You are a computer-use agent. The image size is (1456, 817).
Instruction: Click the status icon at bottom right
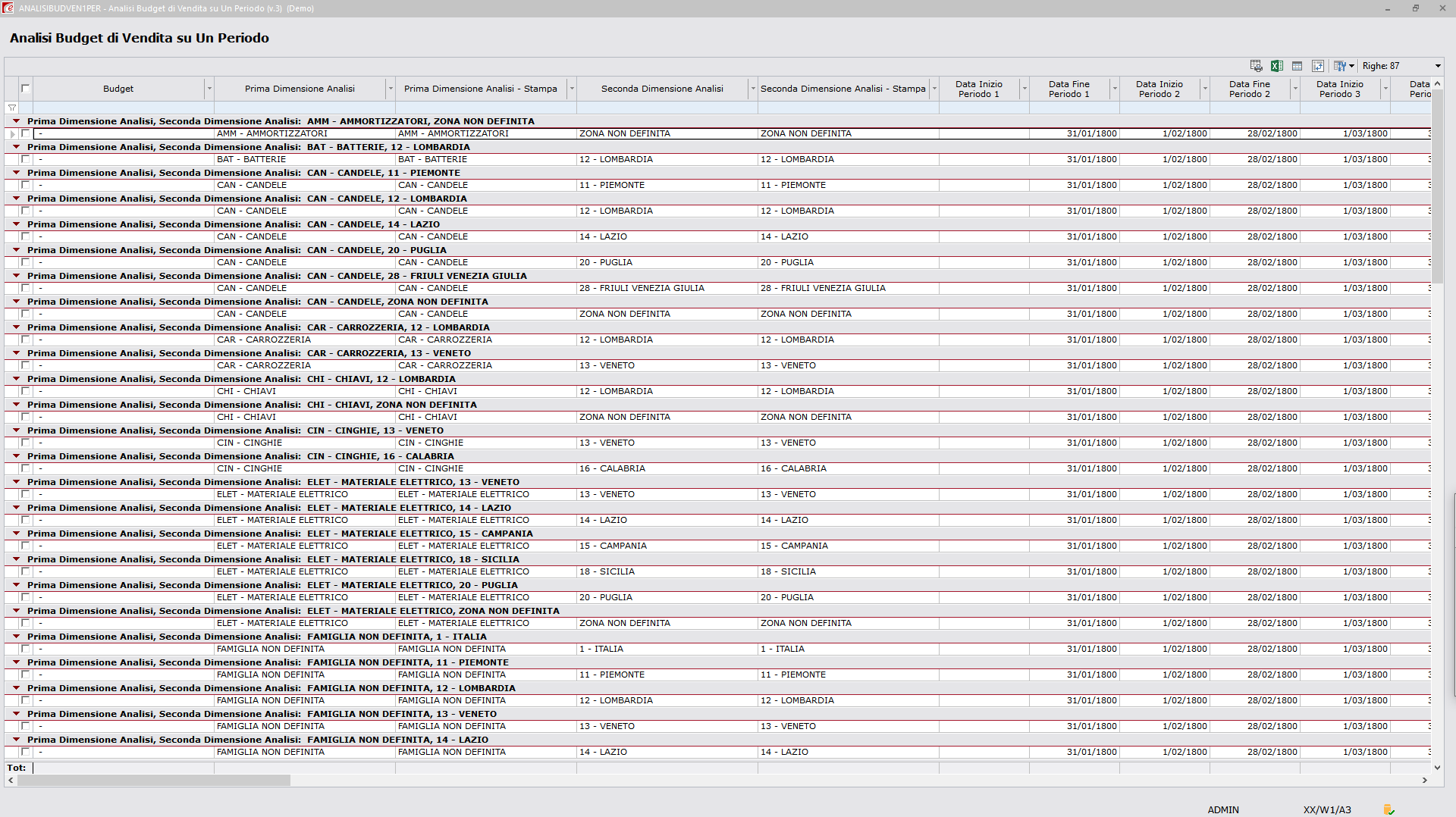tap(1389, 809)
